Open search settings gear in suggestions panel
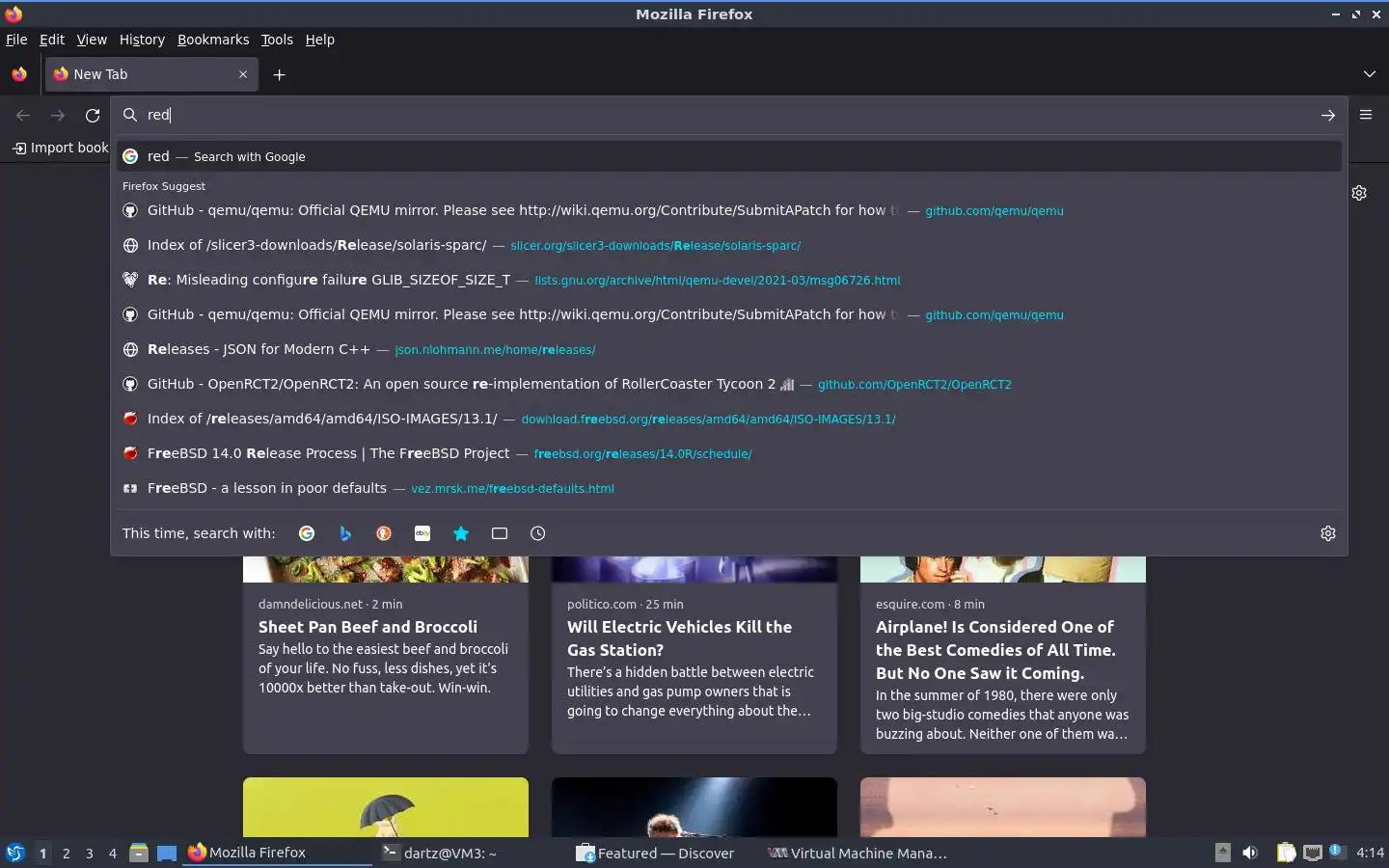 (x=1328, y=533)
